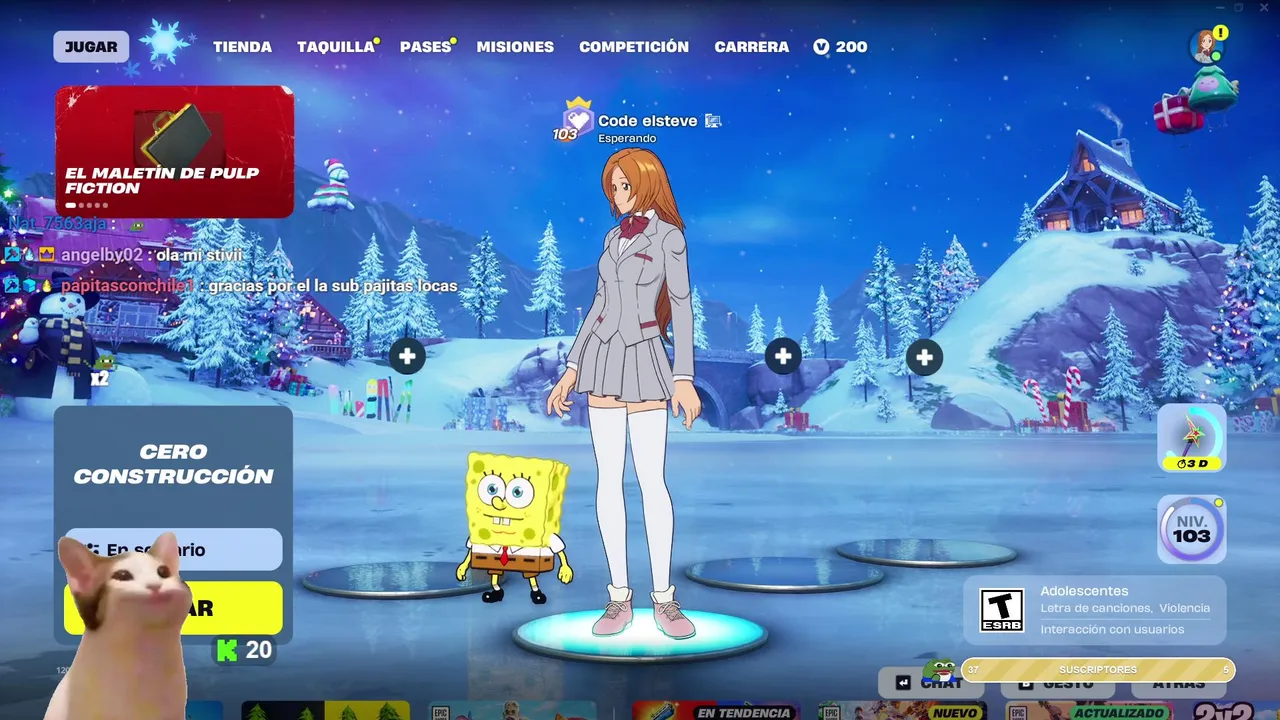Image resolution: width=1280 pixels, height=720 pixels.
Task: Open the TAQUILLA tab
Action: pyautogui.click(x=336, y=47)
